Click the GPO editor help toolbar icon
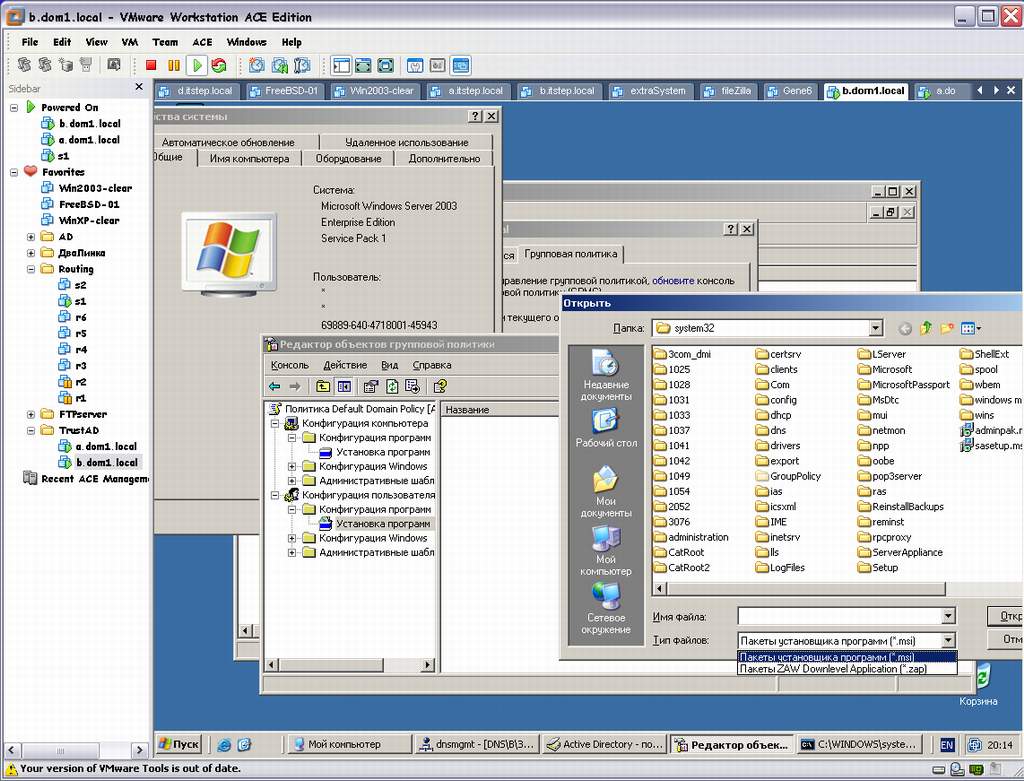Image resolution: width=1024 pixels, height=781 pixels. pyautogui.click(x=440, y=386)
